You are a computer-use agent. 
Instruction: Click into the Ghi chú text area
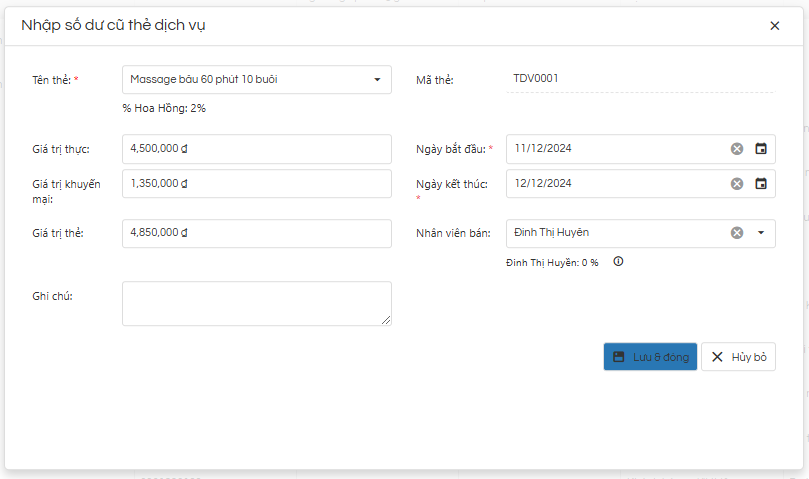(256, 303)
